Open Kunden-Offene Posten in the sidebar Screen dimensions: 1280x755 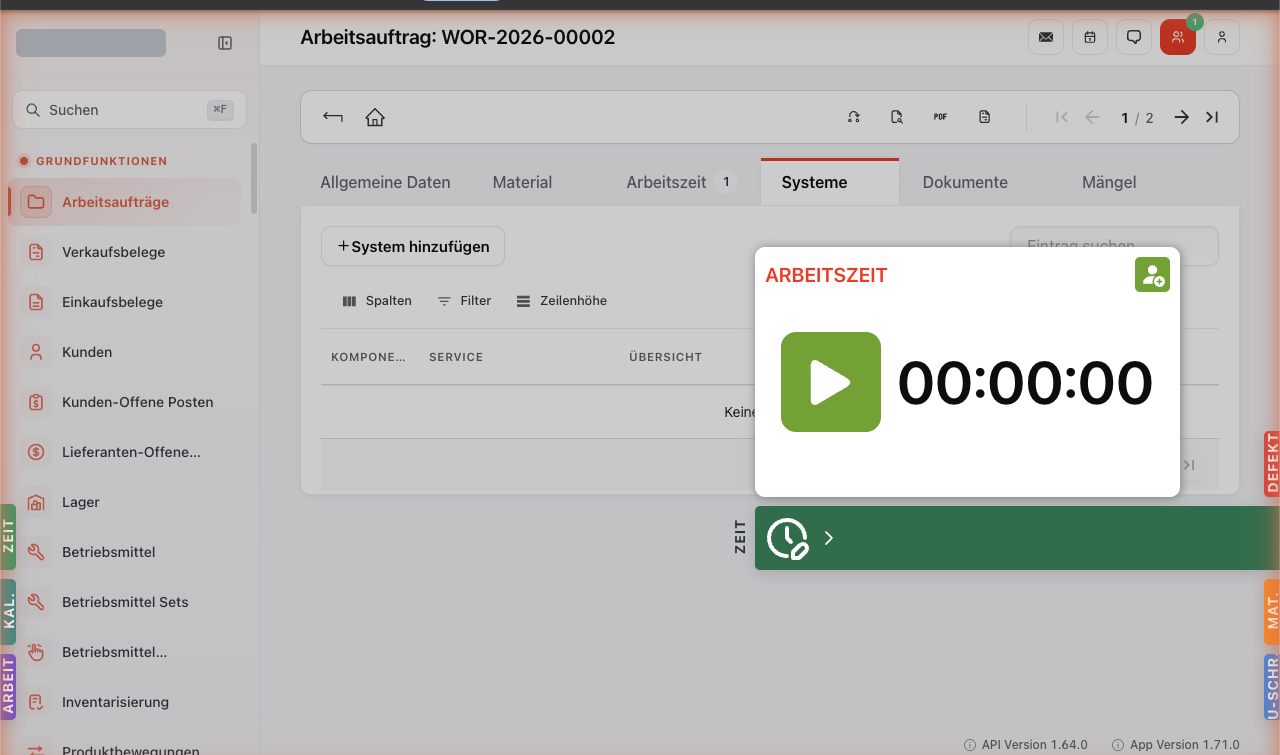124,402
